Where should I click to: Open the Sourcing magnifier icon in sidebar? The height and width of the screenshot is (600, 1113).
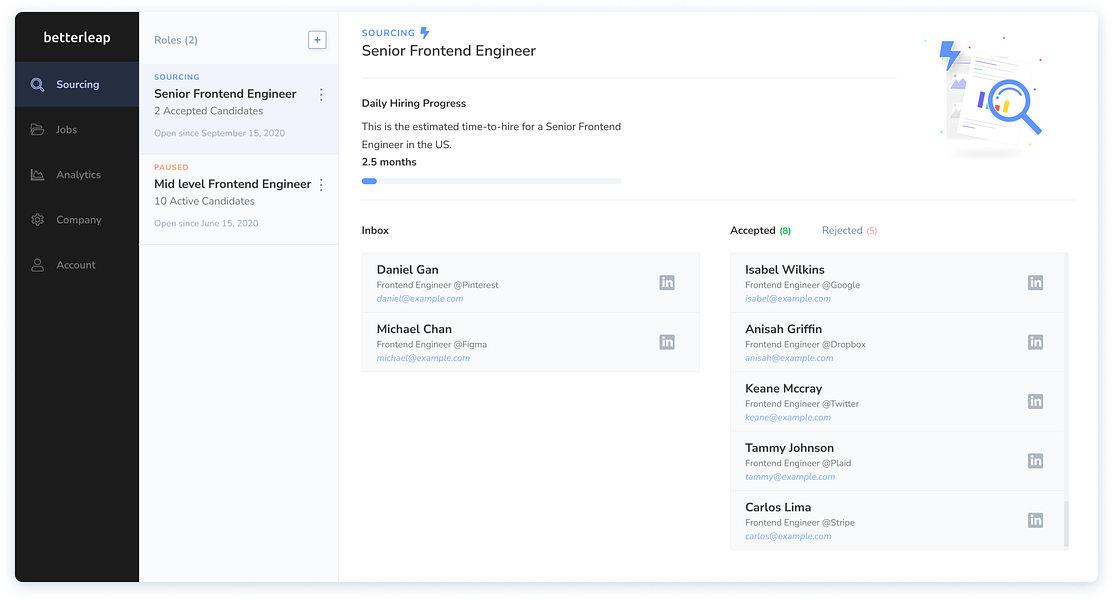(x=38, y=84)
